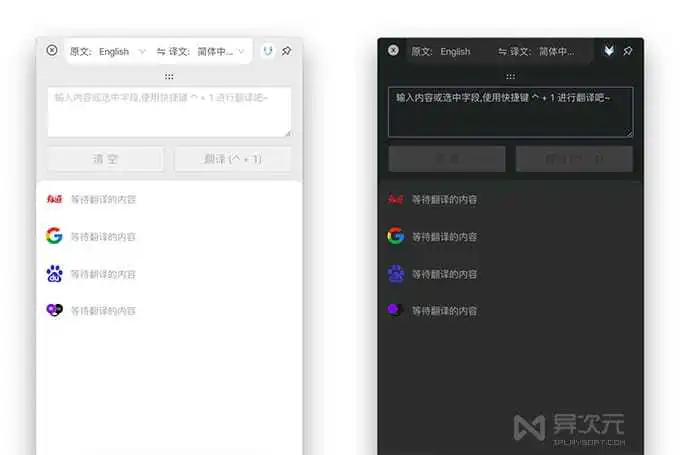The image size is (680, 455).
Task: Click Baidu paw icon in light window results
Action: click(x=55, y=274)
